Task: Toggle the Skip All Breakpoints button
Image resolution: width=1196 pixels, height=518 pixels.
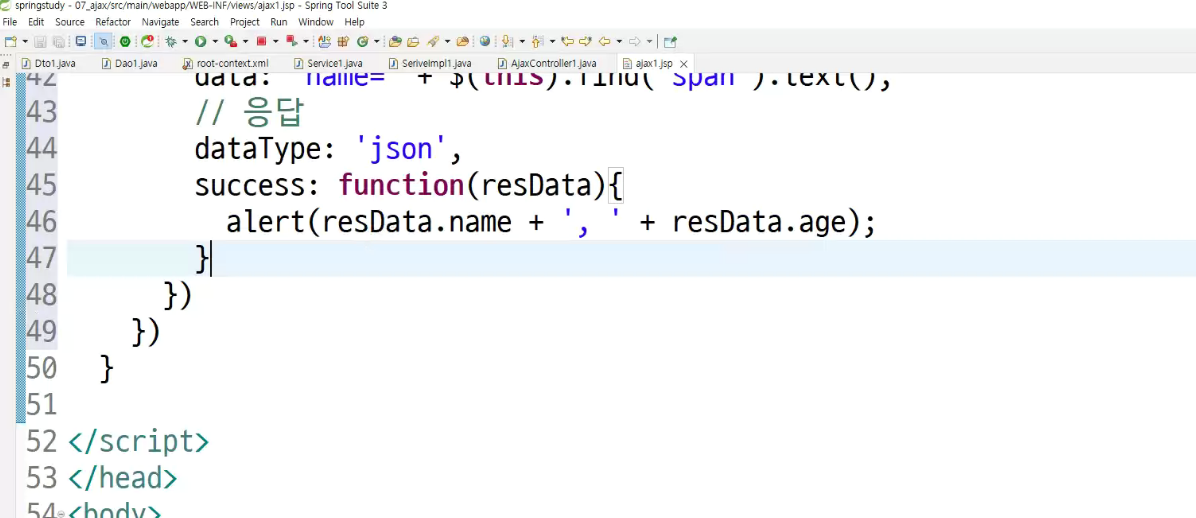Action: [x=103, y=41]
